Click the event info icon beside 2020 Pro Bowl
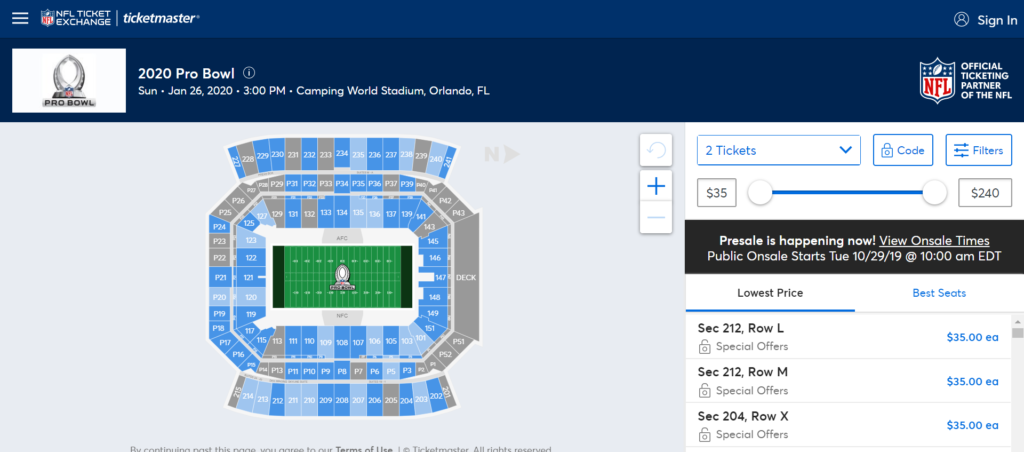The image size is (1024, 452). tap(250, 73)
